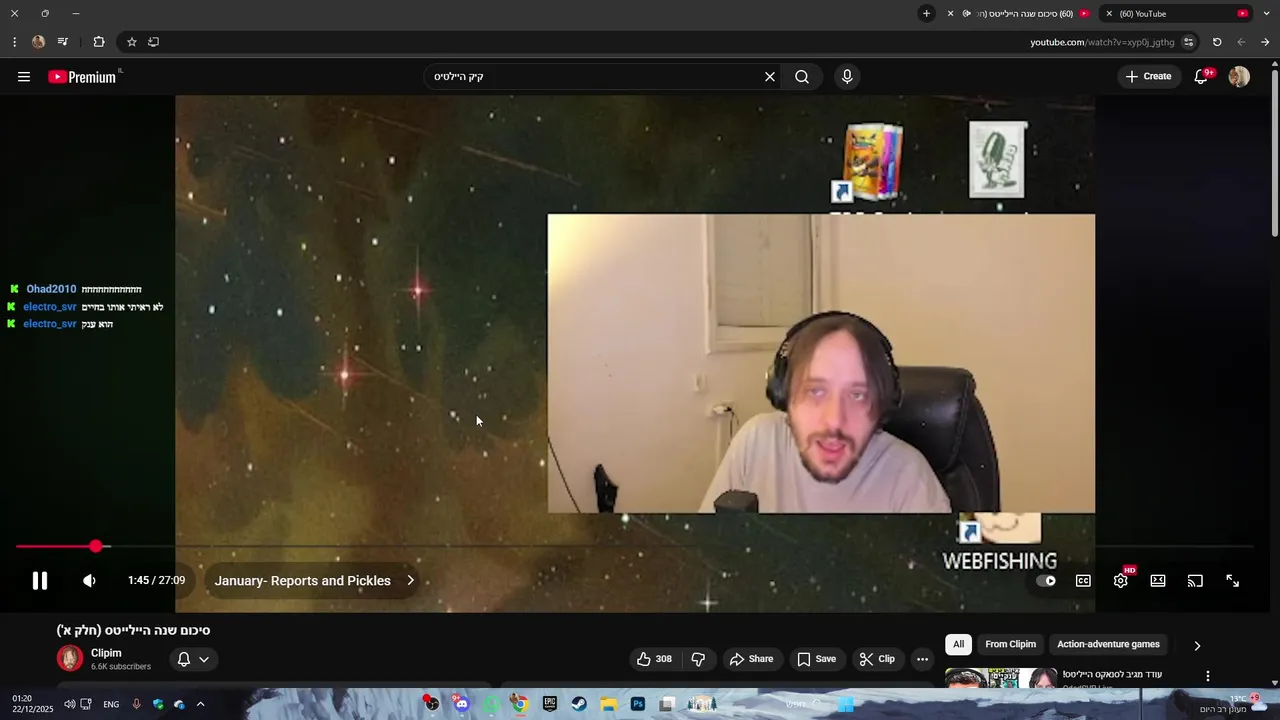Create a Clip of video
The image size is (1280, 720).
[x=877, y=659]
